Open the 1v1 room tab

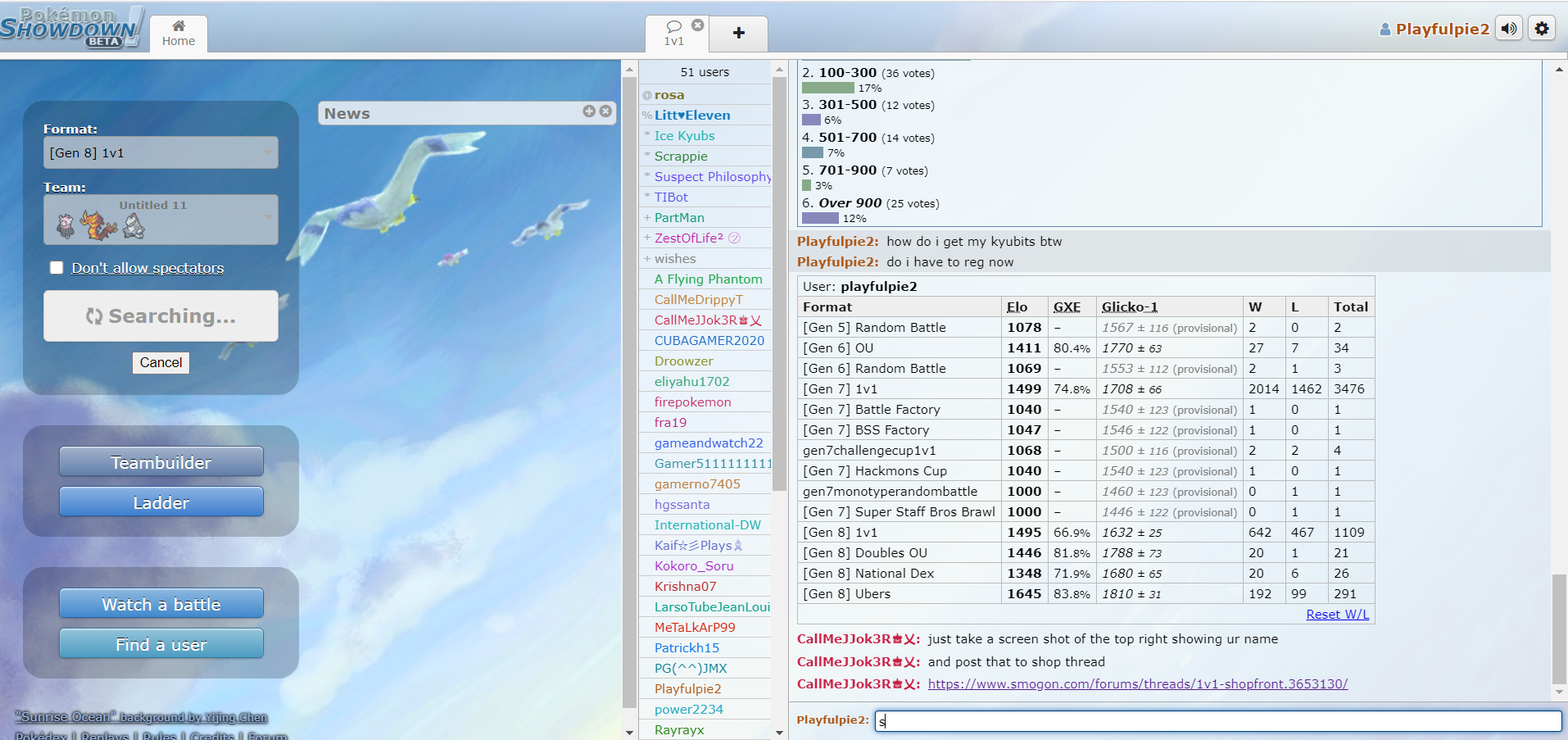[x=674, y=34]
